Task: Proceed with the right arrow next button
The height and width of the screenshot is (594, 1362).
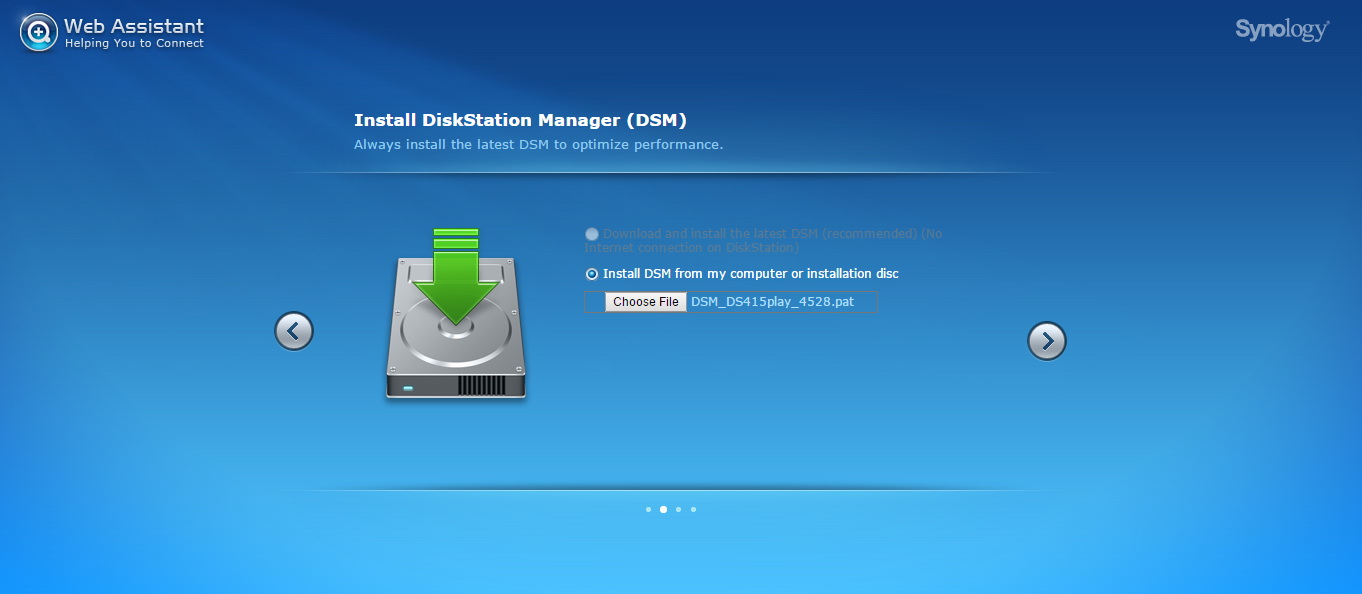Action: 1047,341
